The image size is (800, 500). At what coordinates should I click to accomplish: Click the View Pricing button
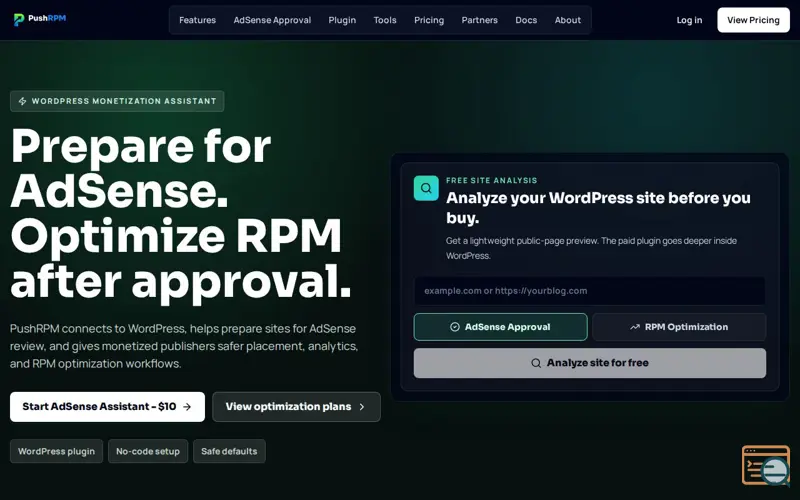(753, 20)
